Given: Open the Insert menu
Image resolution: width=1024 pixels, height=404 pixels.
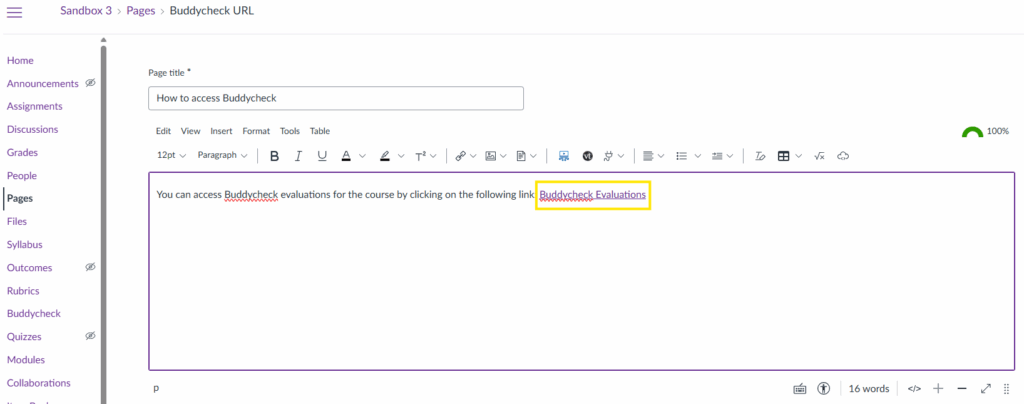Looking at the screenshot, I should tap(221, 131).
